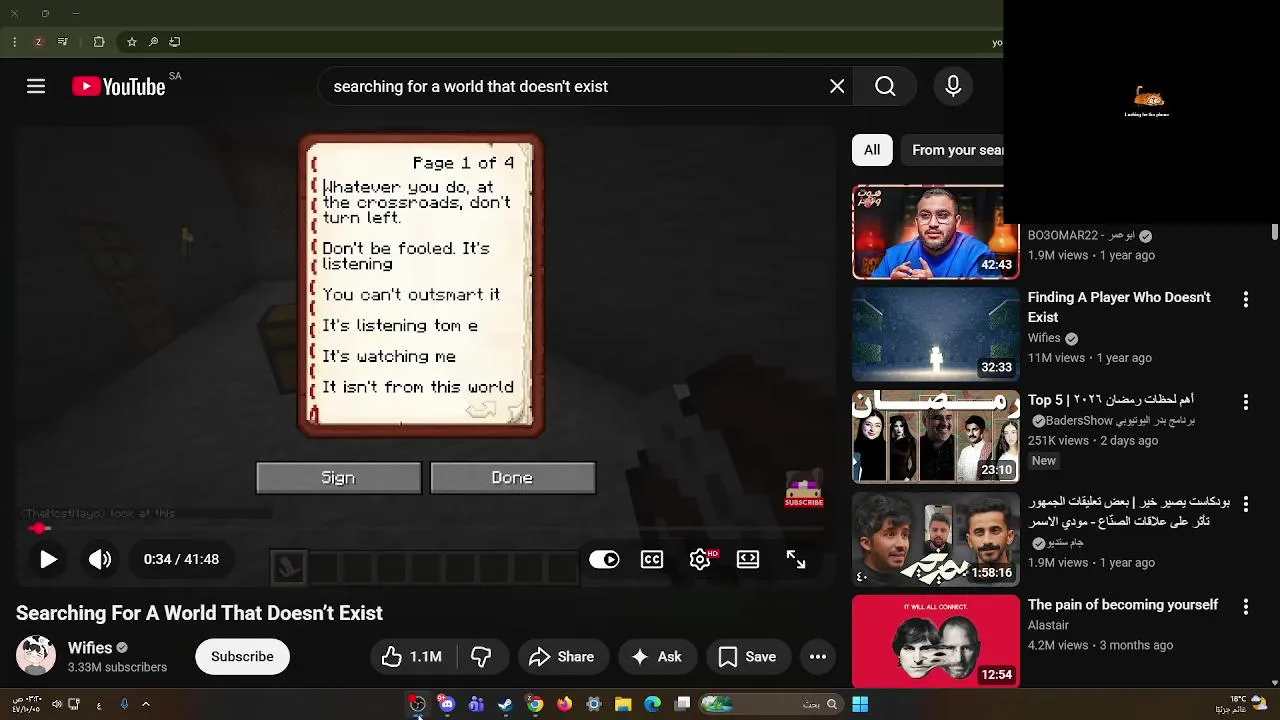The width and height of the screenshot is (1280, 720).
Task: Click microphone icon in system tray
Action: pos(124,704)
